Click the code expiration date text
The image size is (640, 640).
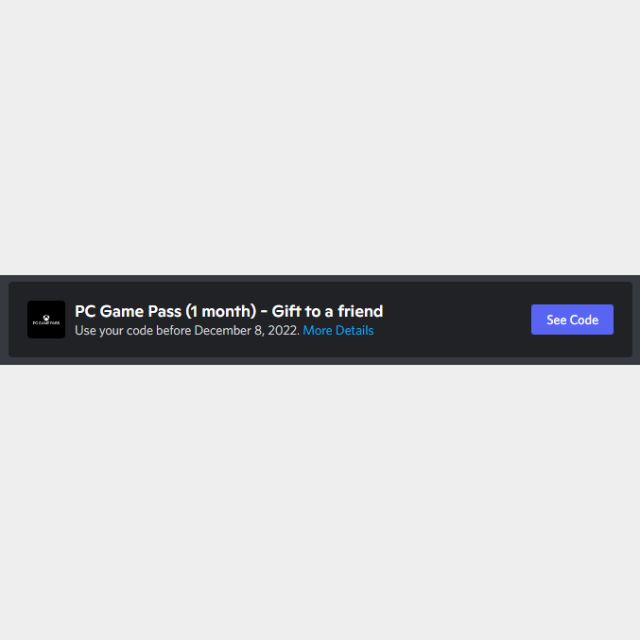pos(187,330)
